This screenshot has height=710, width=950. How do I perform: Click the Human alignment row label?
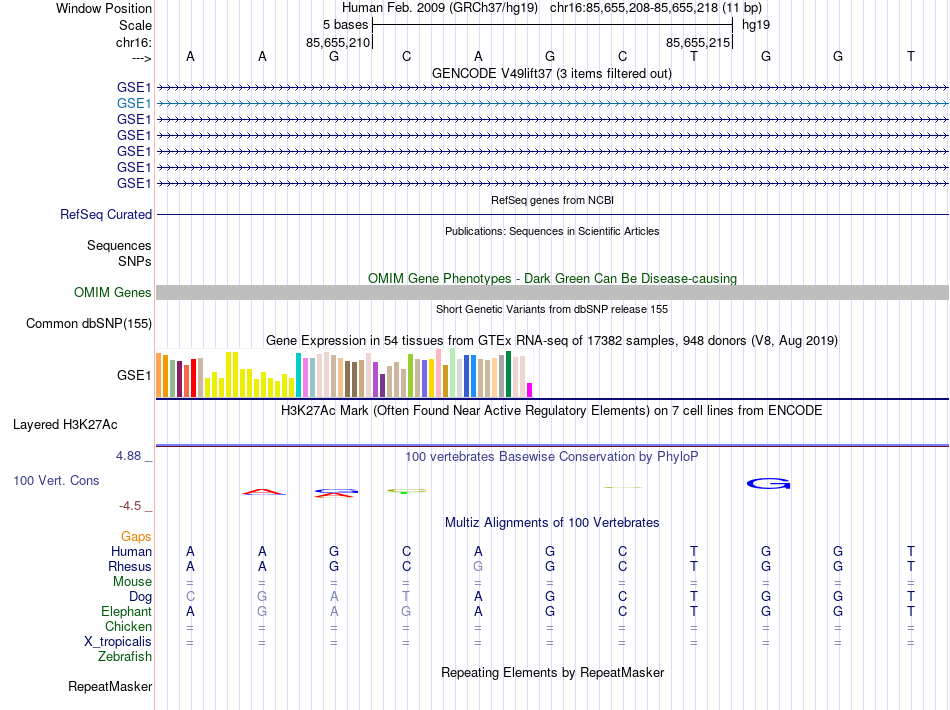131,551
